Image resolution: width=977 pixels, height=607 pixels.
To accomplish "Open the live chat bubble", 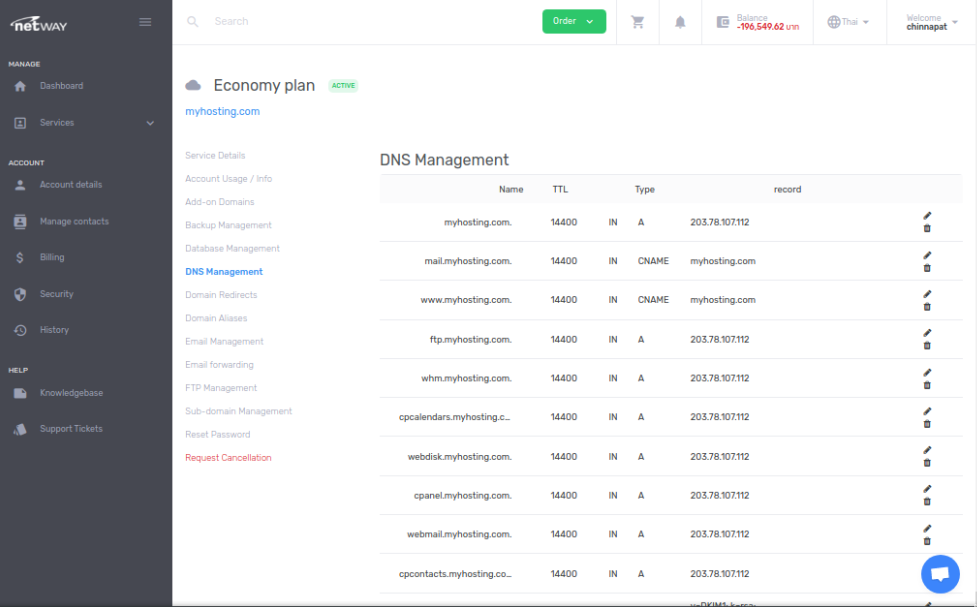I will (x=939, y=574).
